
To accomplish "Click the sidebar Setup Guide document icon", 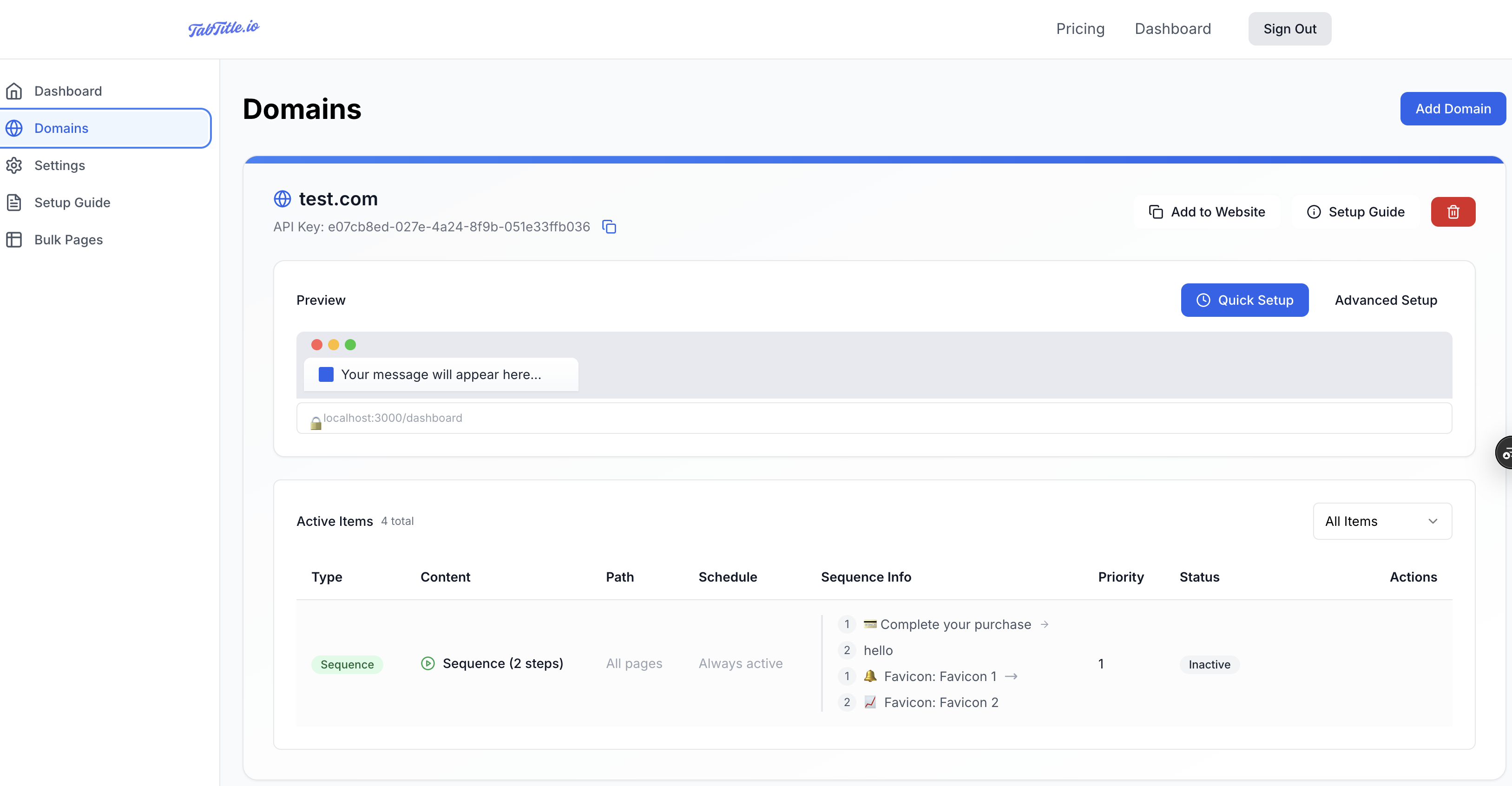I will (x=14, y=203).
